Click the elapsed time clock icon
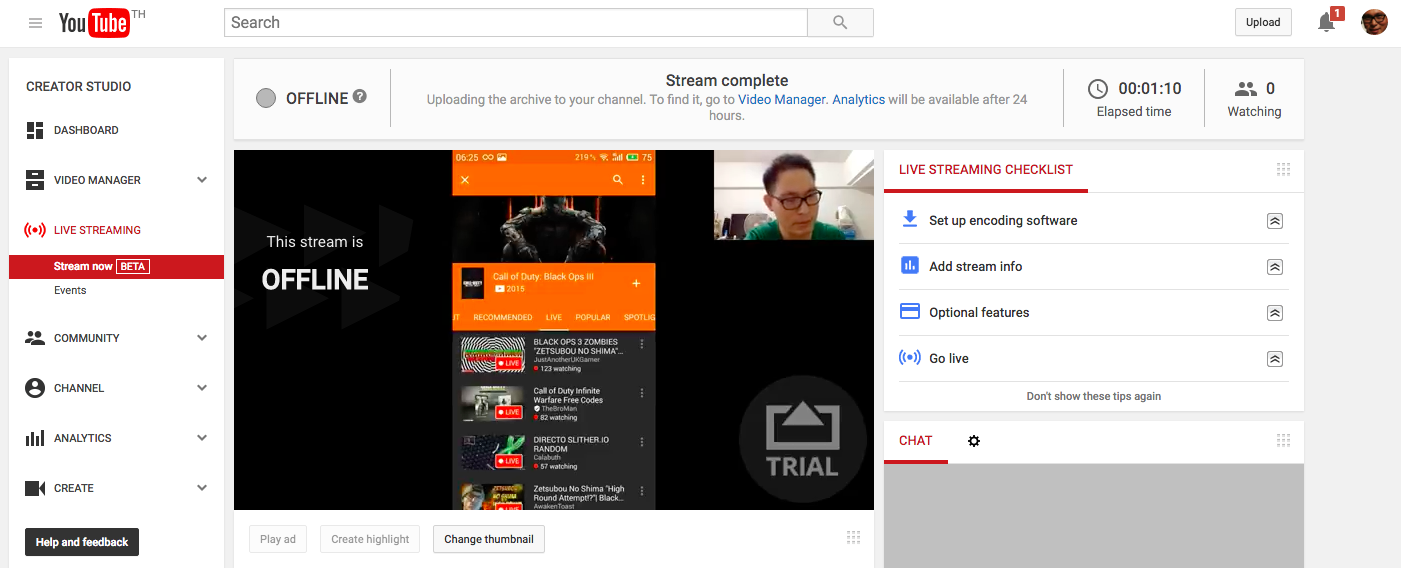The image size is (1401, 568). pyautogui.click(x=1098, y=89)
